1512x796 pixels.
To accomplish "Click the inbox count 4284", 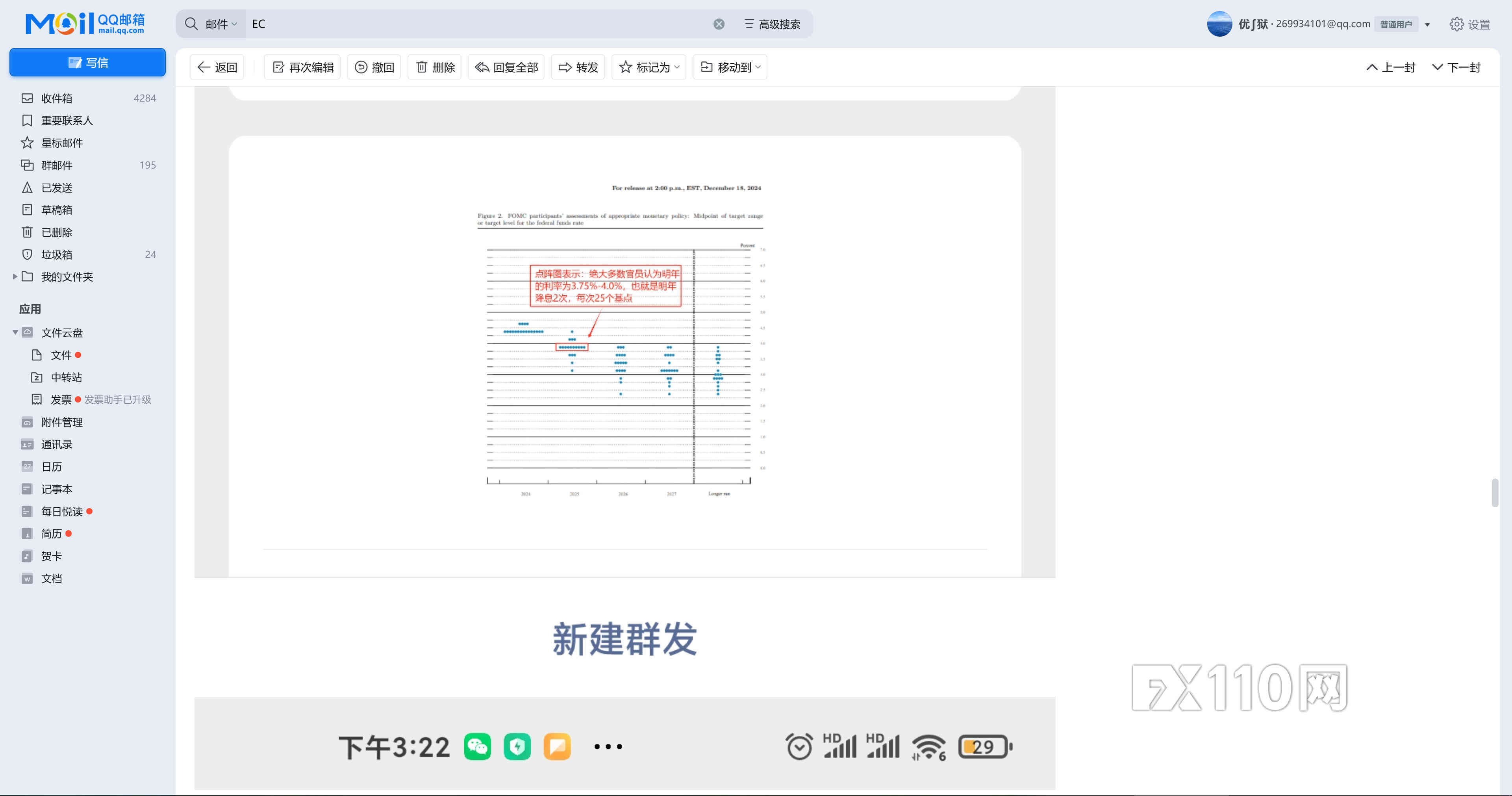I will coord(145,98).
